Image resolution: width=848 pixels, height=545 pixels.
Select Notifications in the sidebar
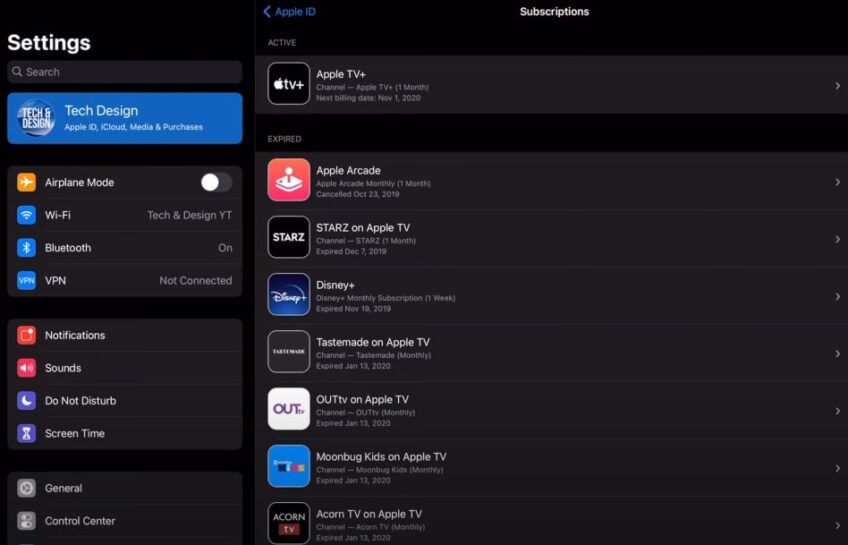(75, 335)
